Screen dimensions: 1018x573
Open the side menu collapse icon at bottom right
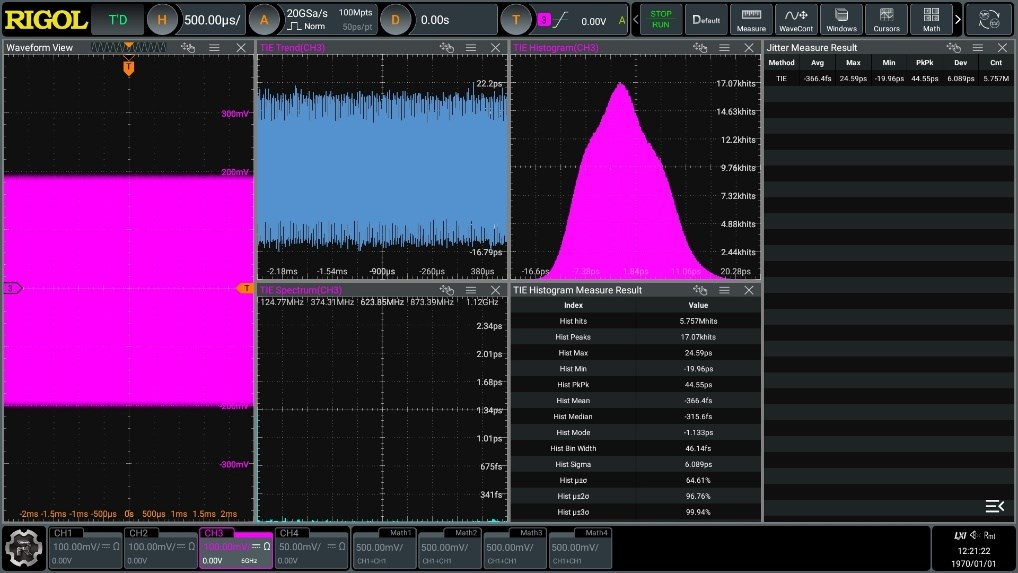[x=995, y=506]
